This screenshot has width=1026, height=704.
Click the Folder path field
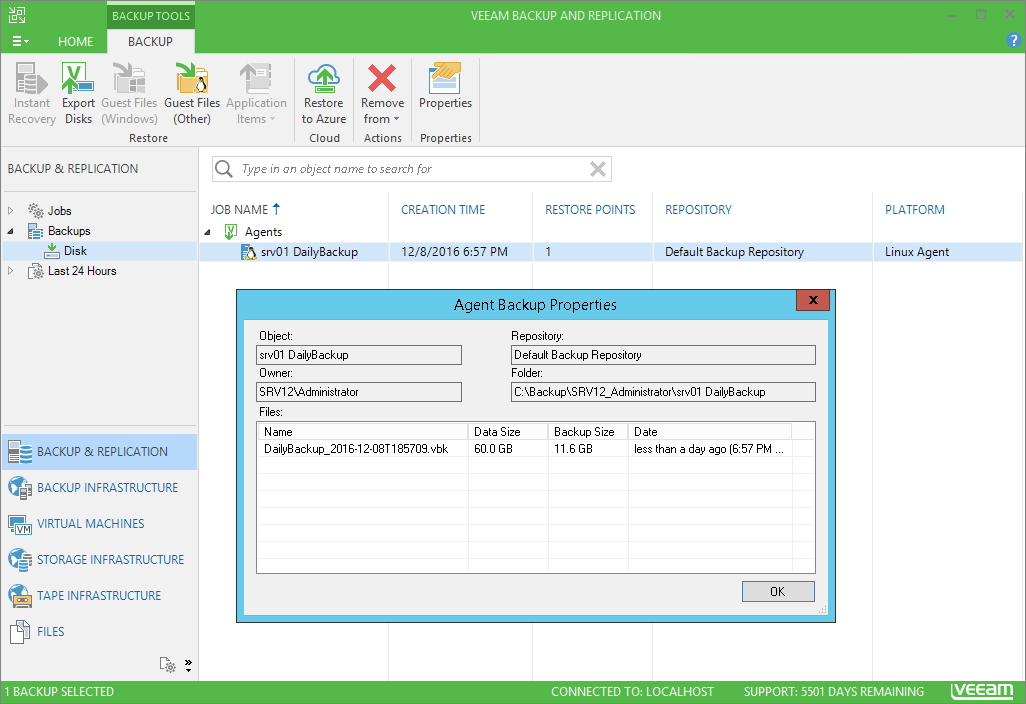click(x=663, y=392)
